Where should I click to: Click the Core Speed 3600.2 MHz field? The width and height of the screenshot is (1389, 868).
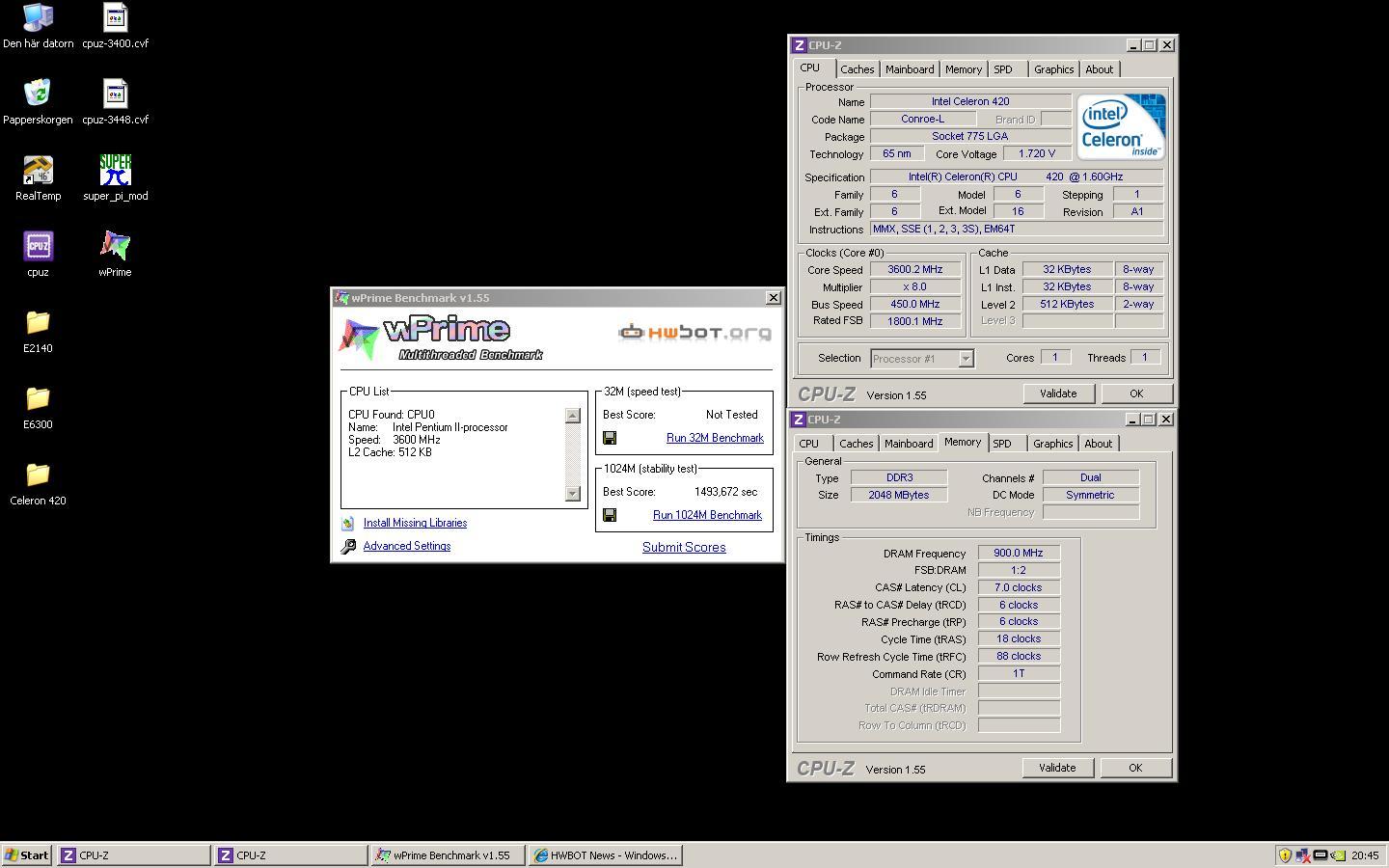(915, 270)
